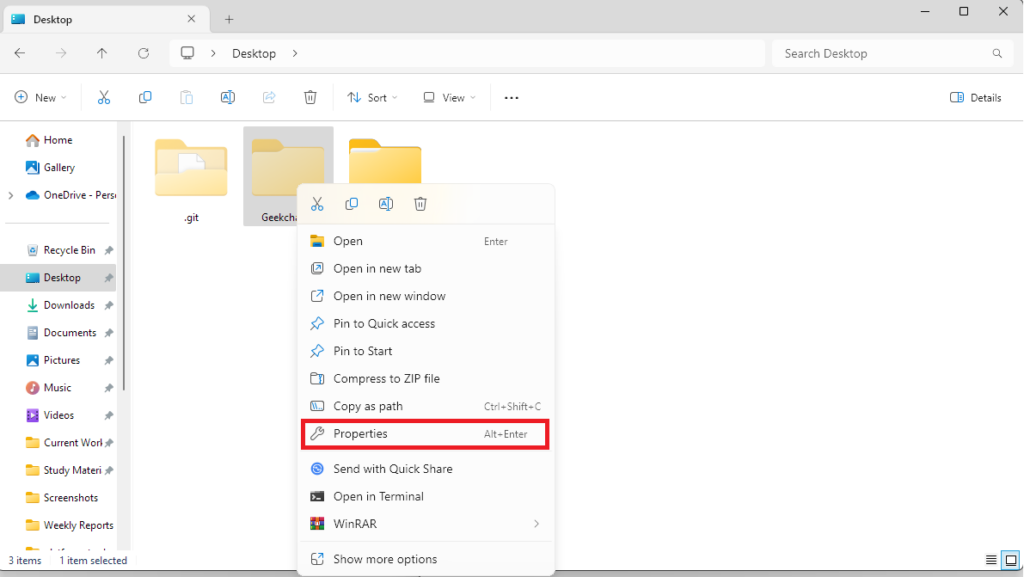1024x577 pixels.
Task: Toggle the Details pane button
Action: [975, 98]
